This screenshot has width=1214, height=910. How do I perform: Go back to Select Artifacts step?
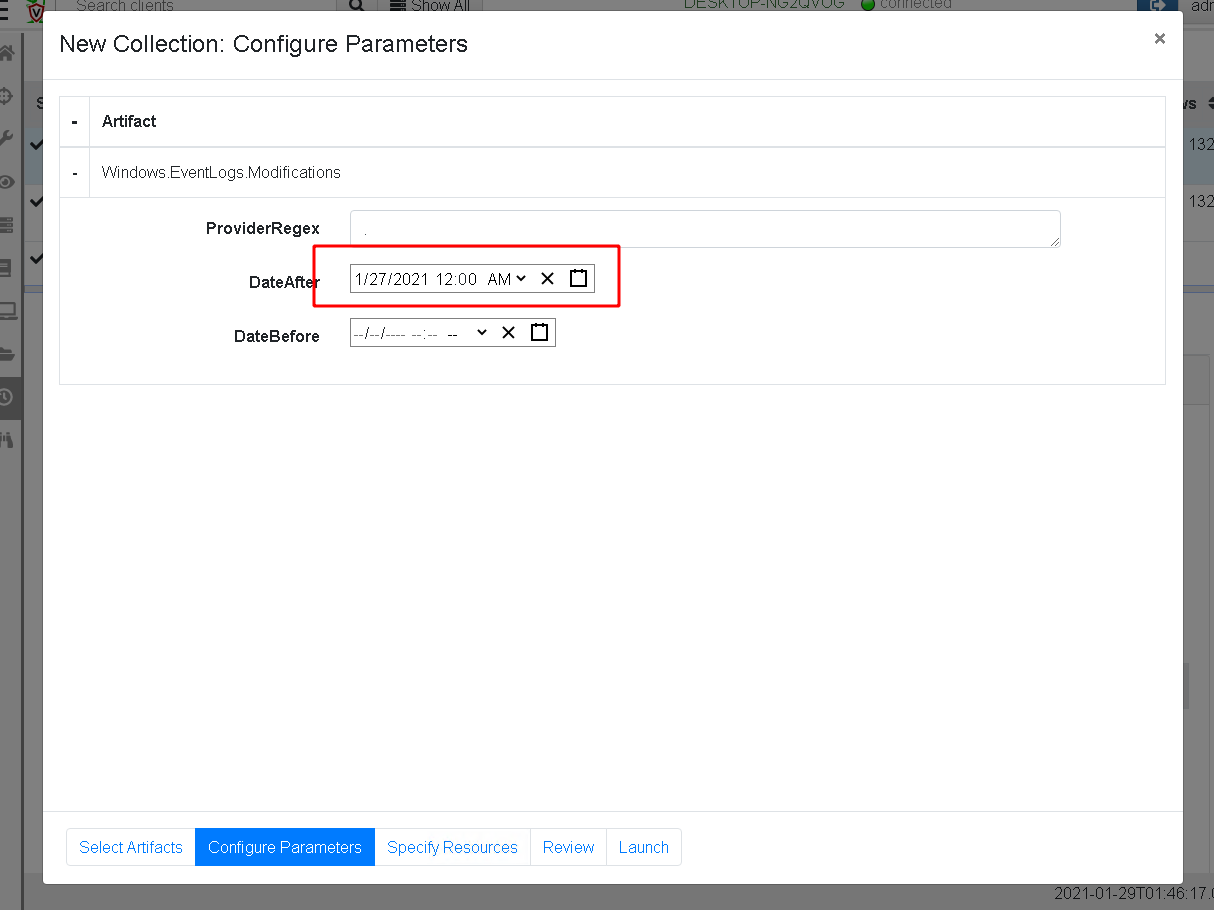pyautogui.click(x=131, y=847)
